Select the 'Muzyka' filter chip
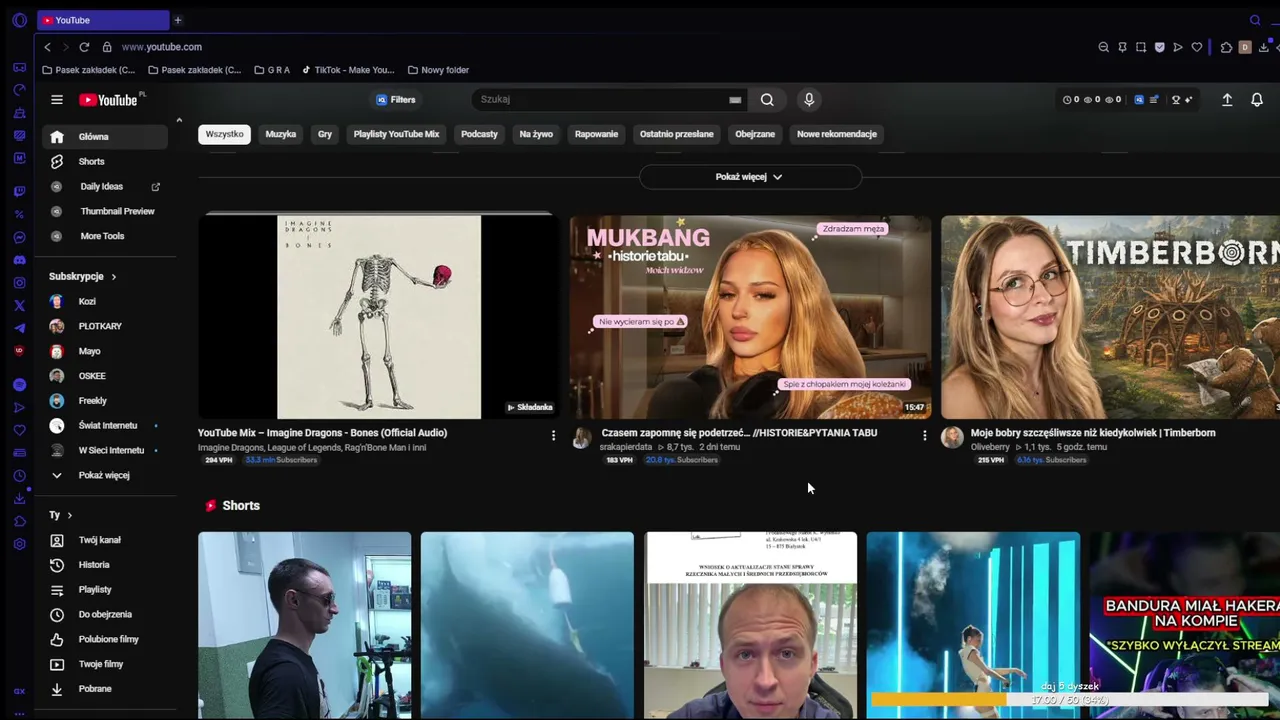This screenshot has width=1280, height=720. [280, 134]
